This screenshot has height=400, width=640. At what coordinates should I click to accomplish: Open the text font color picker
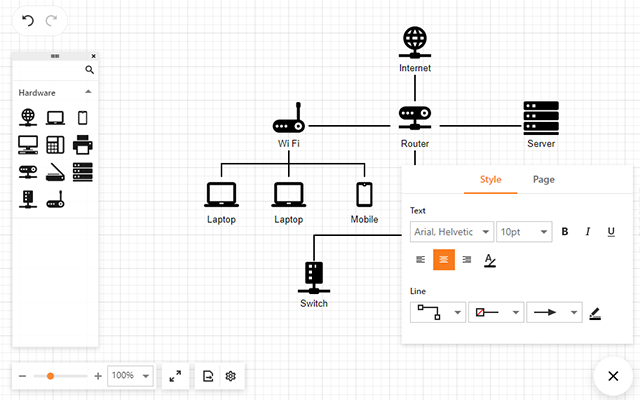(x=490, y=260)
